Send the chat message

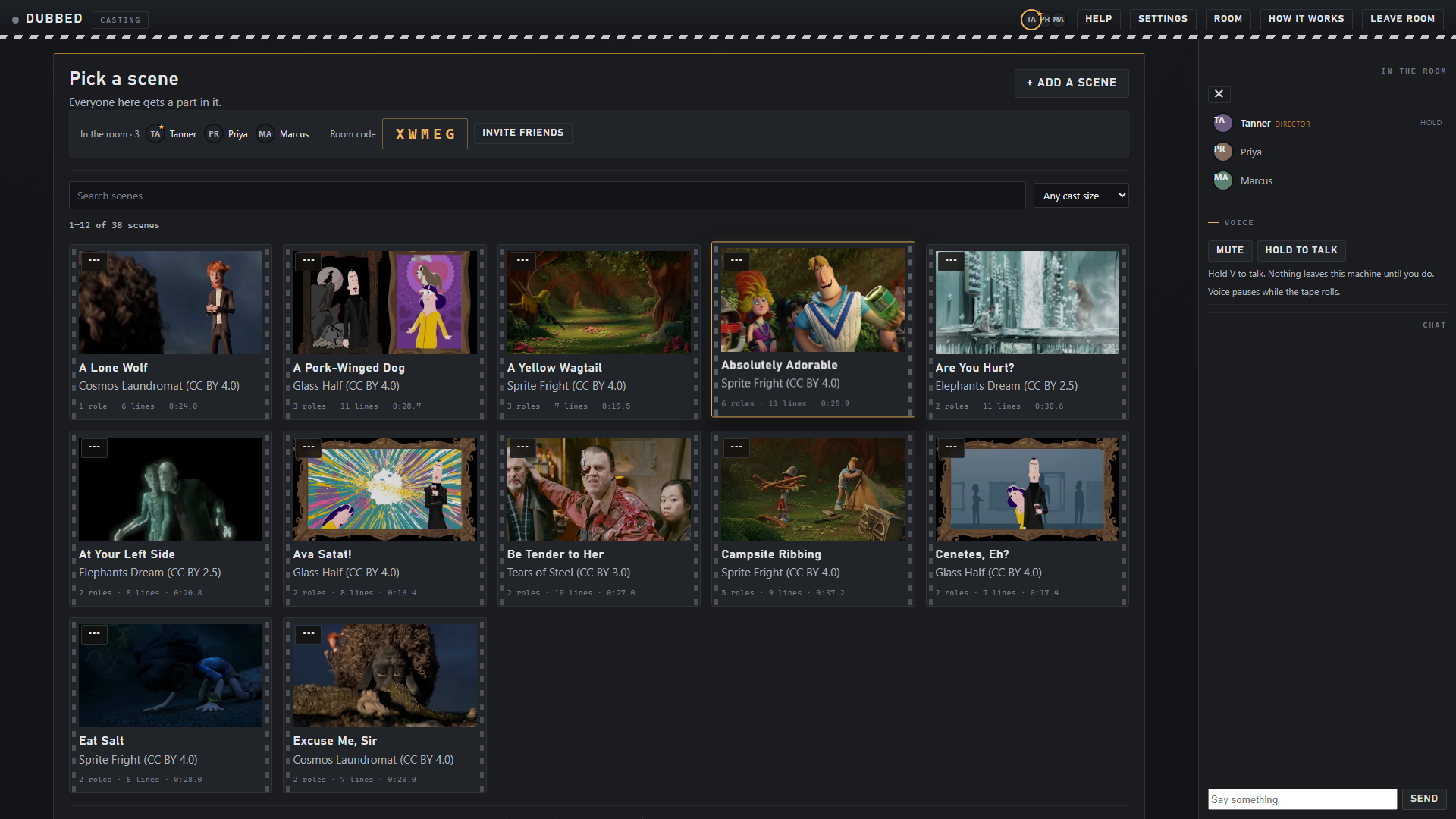tap(1423, 799)
